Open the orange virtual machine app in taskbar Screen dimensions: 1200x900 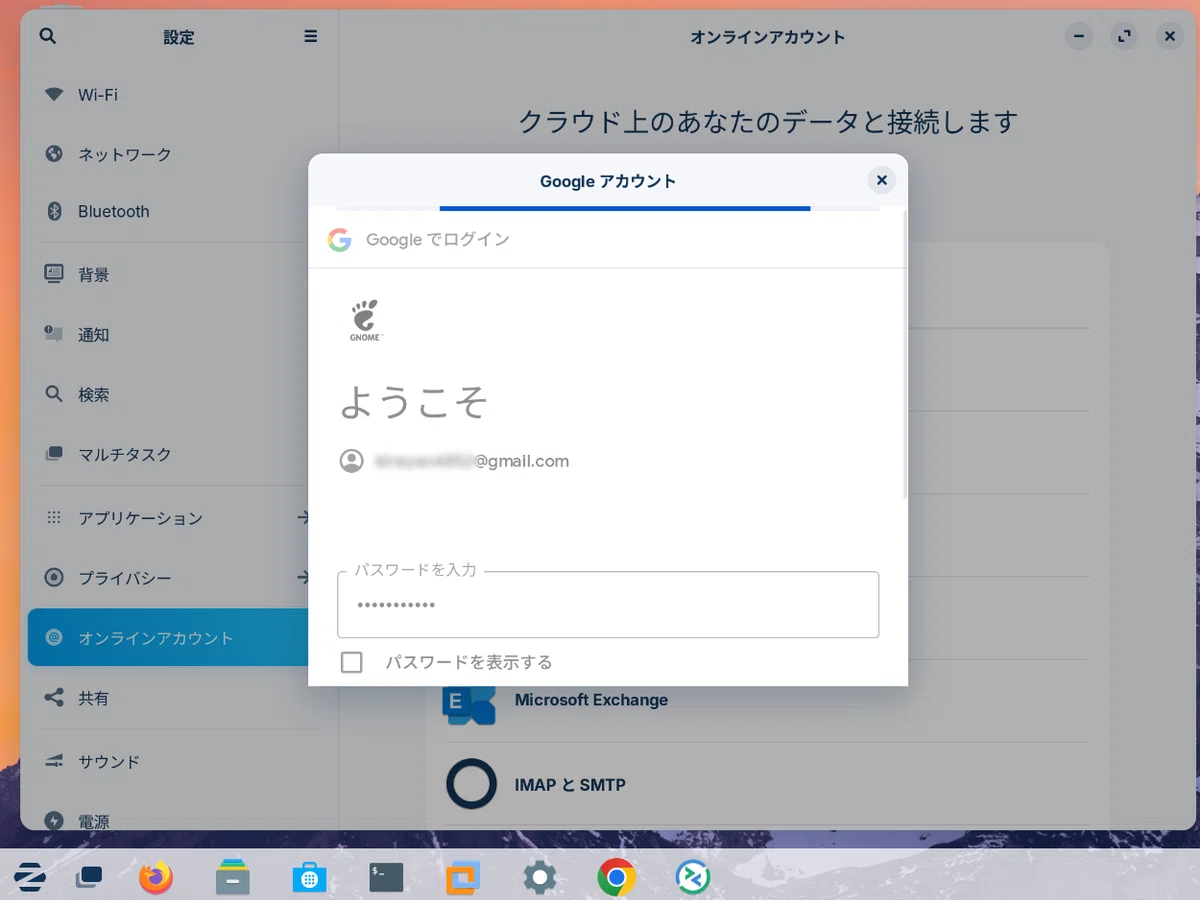463,878
